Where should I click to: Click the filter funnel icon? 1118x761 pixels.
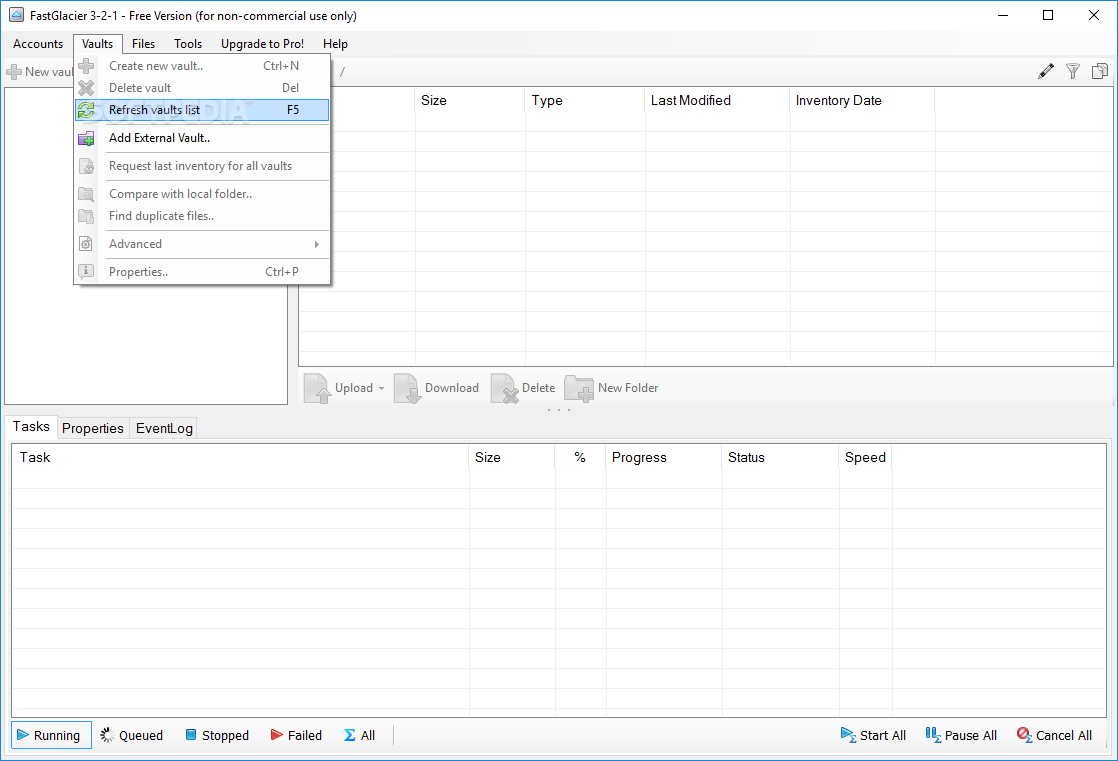pos(1072,71)
